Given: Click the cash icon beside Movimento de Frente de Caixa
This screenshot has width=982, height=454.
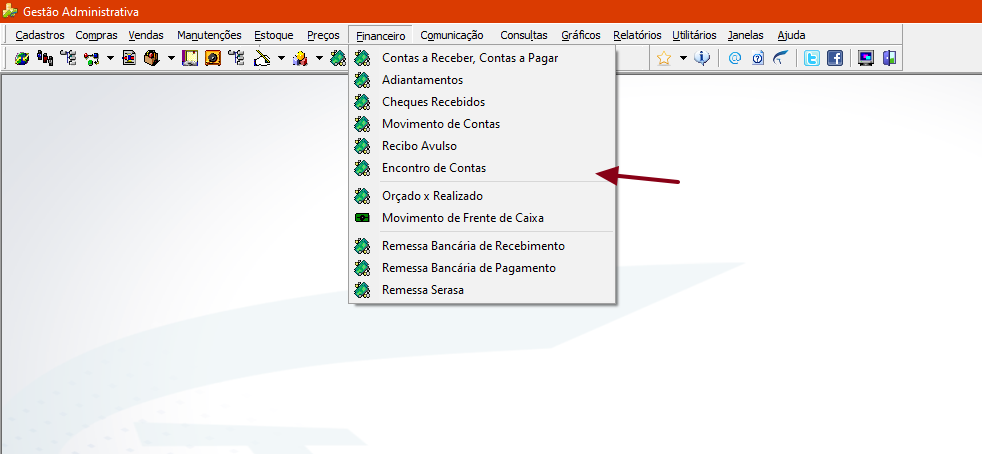Looking at the screenshot, I should [362, 218].
